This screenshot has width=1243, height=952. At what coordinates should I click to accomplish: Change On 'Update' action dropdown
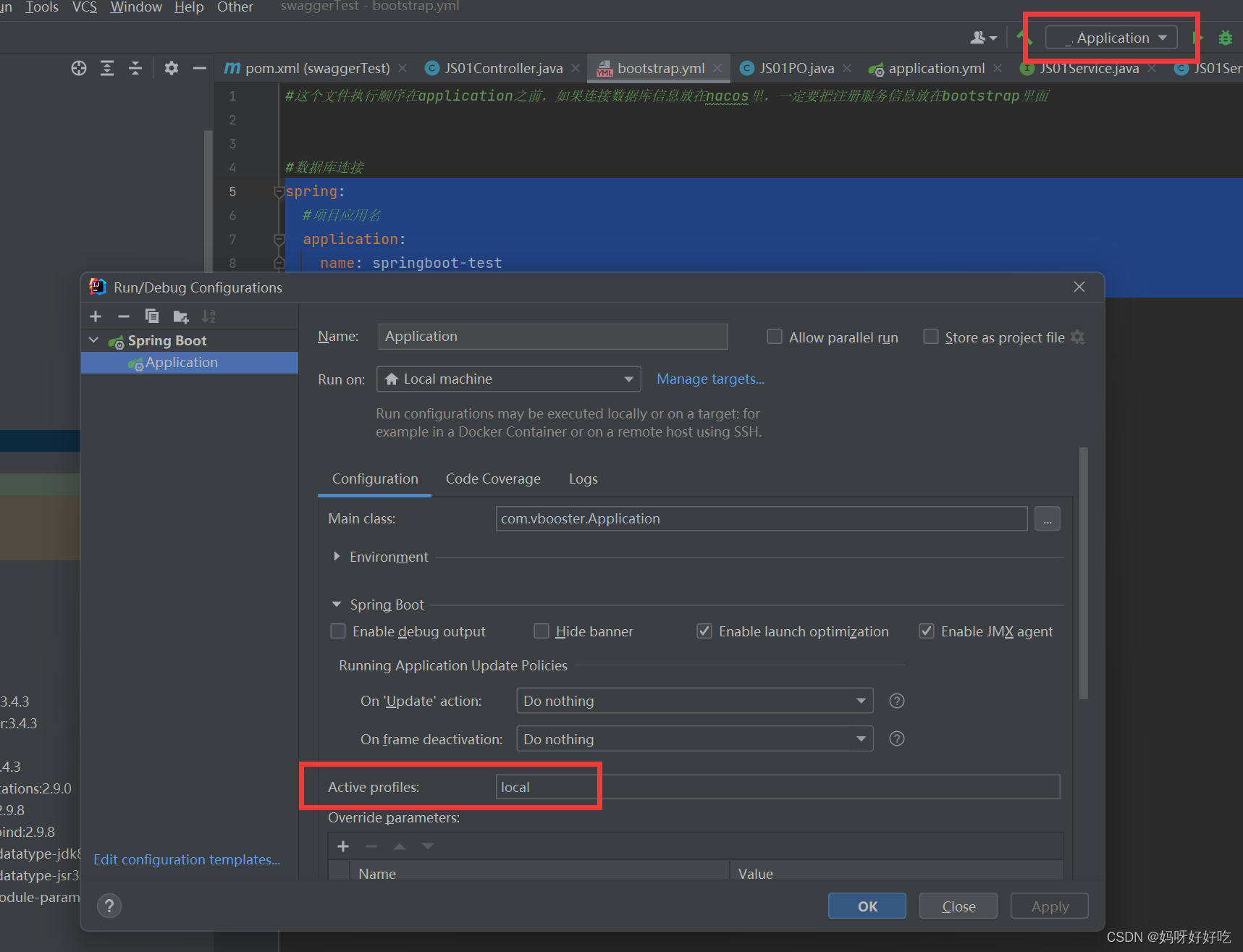click(860, 700)
